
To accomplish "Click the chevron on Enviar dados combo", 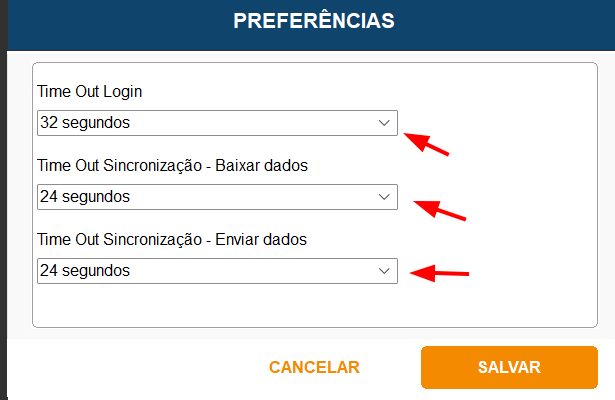I will pos(384,271).
